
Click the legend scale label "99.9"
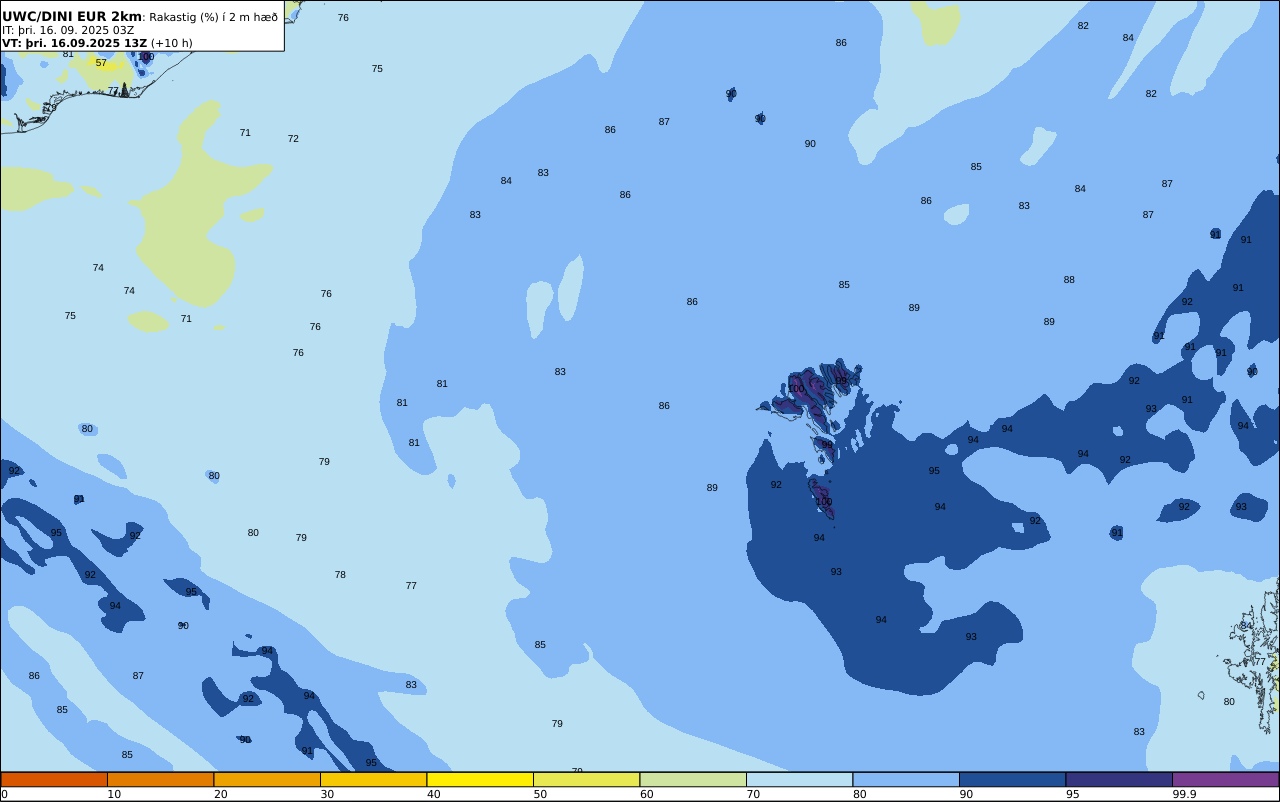pyautogui.click(x=1184, y=794)
